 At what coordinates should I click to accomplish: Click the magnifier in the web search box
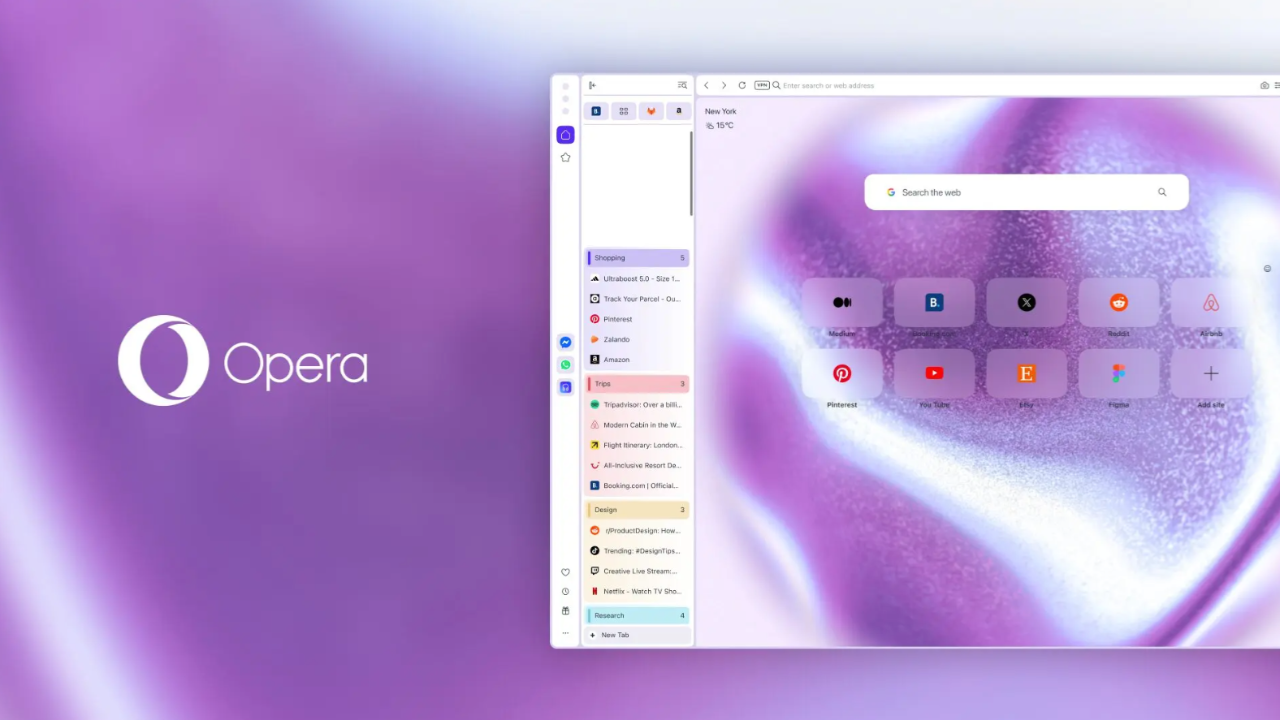click(x=1162, y=192)
